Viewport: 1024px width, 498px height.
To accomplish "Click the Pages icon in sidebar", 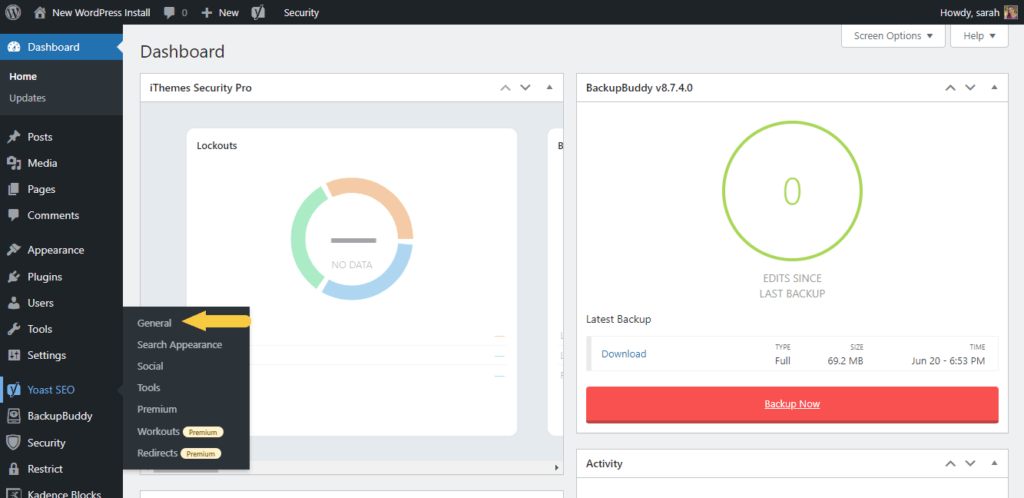I will (14, 189).
